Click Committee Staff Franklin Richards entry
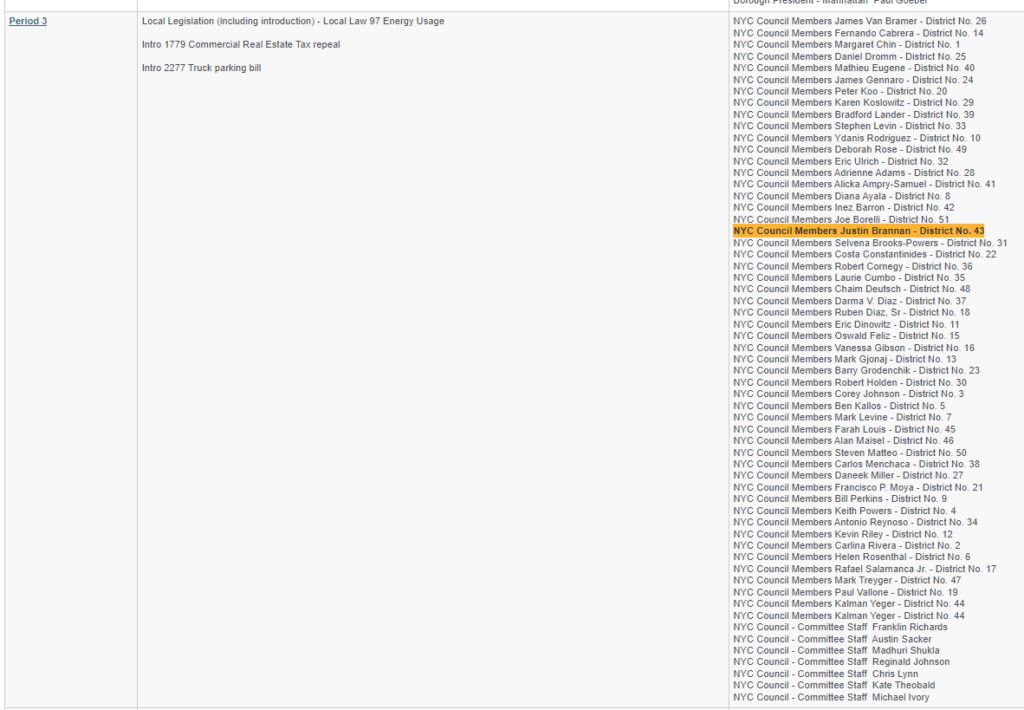This screenshot has width=1024, height=710. pos(840,627)
